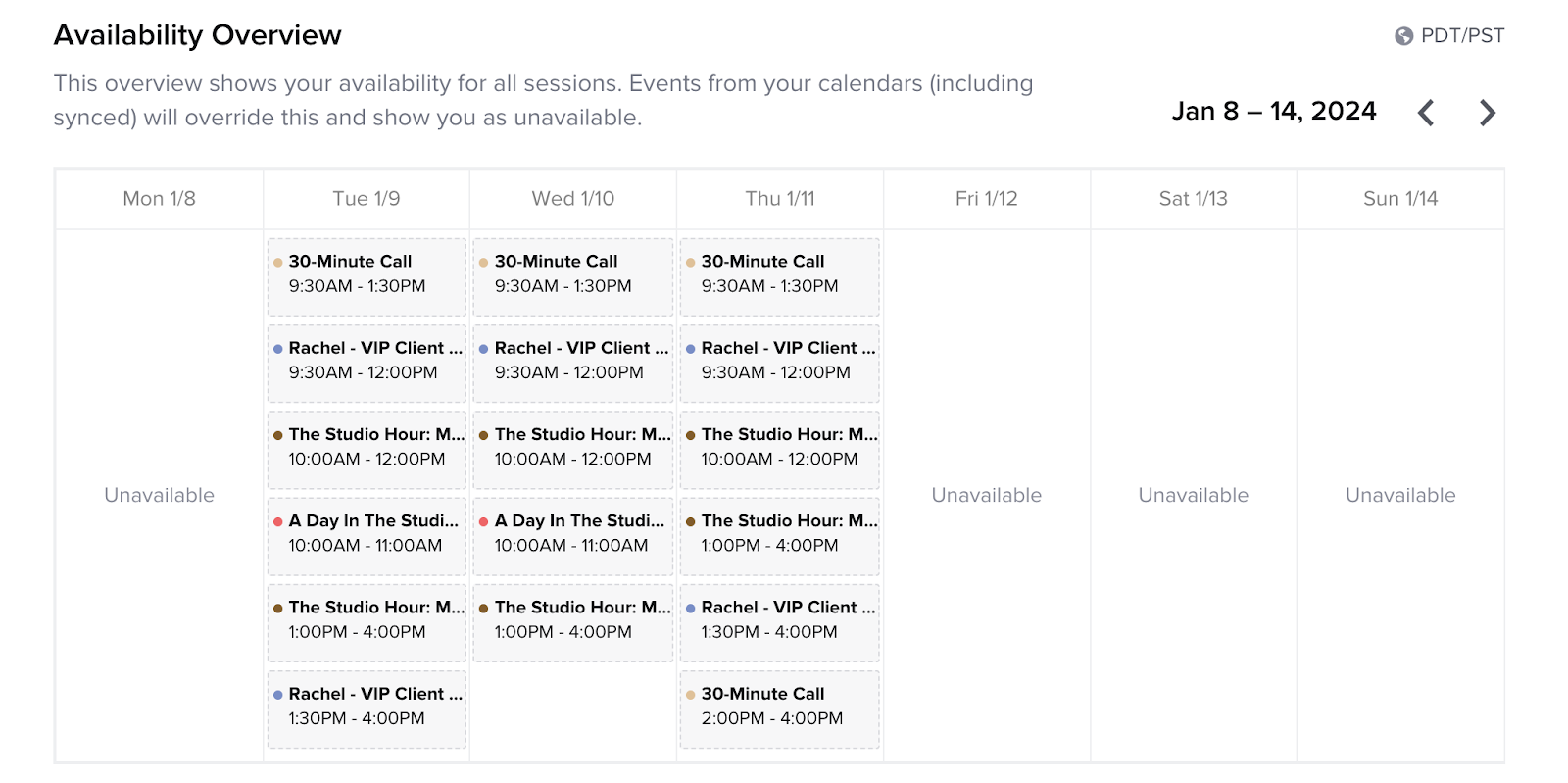Select Thursday Rachel VIP Client 1:30PM block
This screenshot has width=1568, height=783.
[780, 622]
